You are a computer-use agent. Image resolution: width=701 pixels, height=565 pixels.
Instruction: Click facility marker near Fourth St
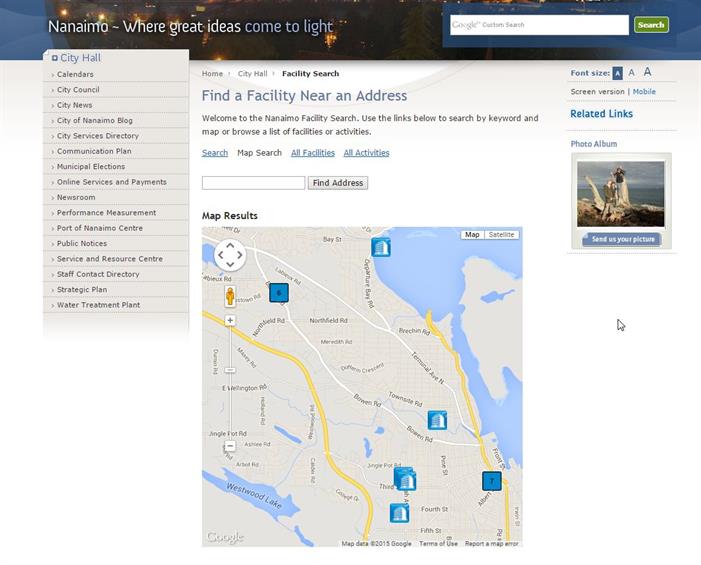[399, 513]
